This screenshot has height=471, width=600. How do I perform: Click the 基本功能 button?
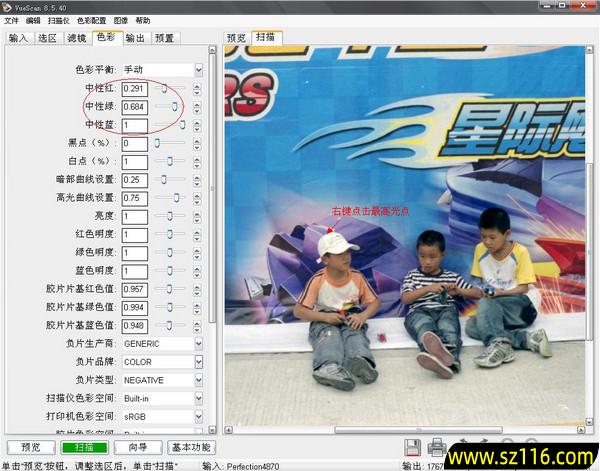pos(190,447)
